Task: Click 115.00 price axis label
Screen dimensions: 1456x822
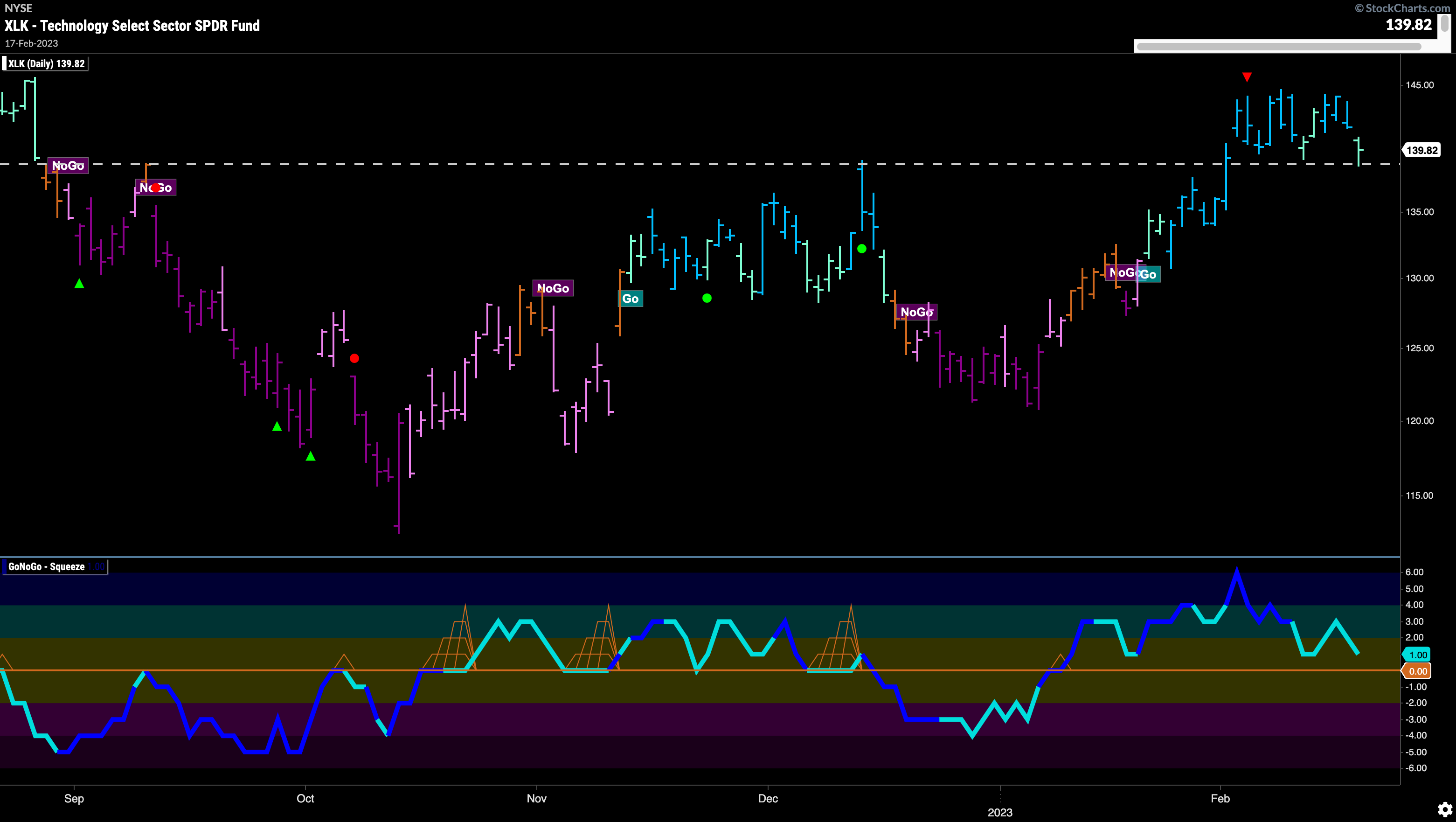Action: pyautogui.click(x=1420, y=495)
